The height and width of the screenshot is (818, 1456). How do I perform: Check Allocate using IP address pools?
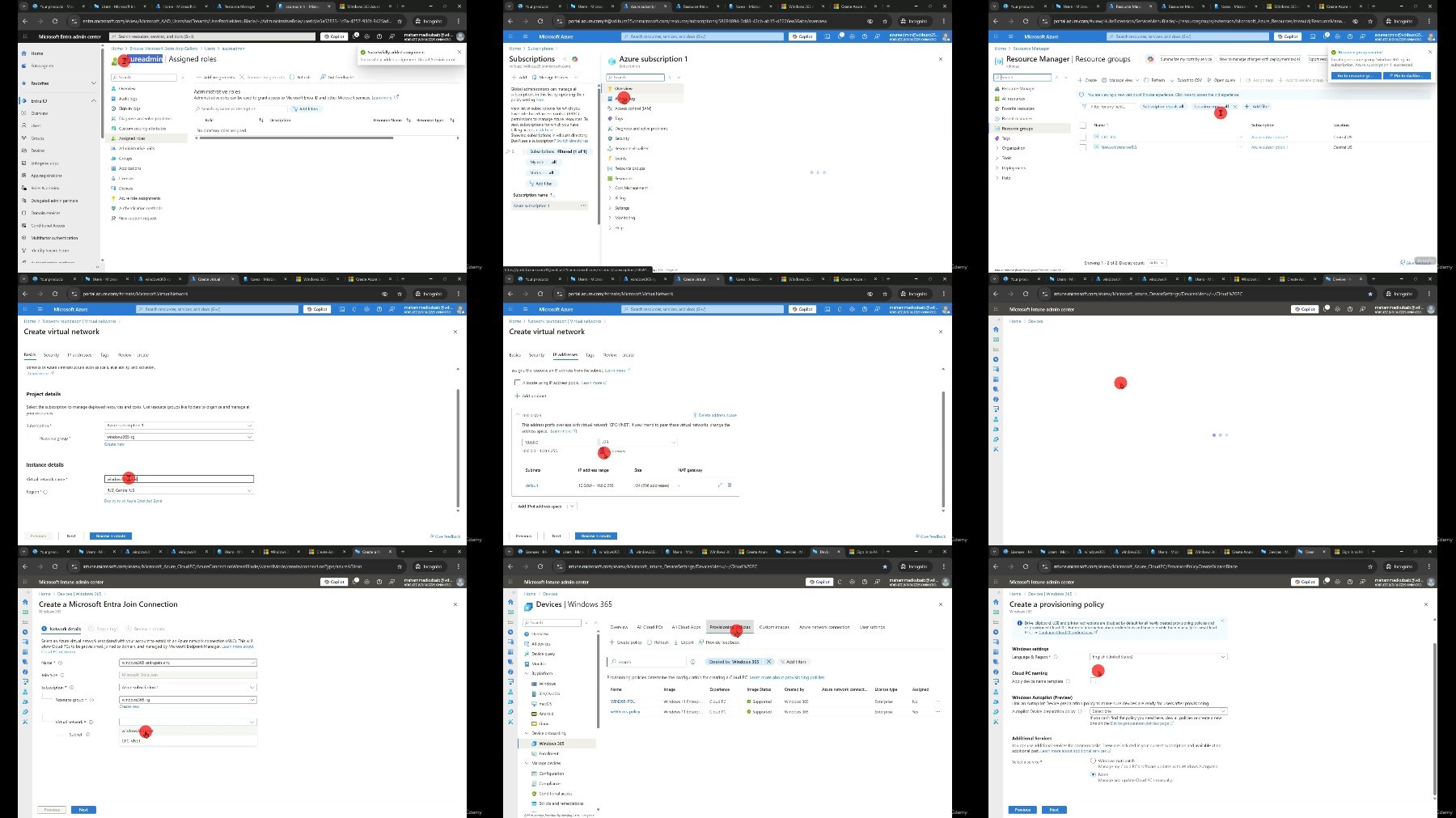point(518,383)
